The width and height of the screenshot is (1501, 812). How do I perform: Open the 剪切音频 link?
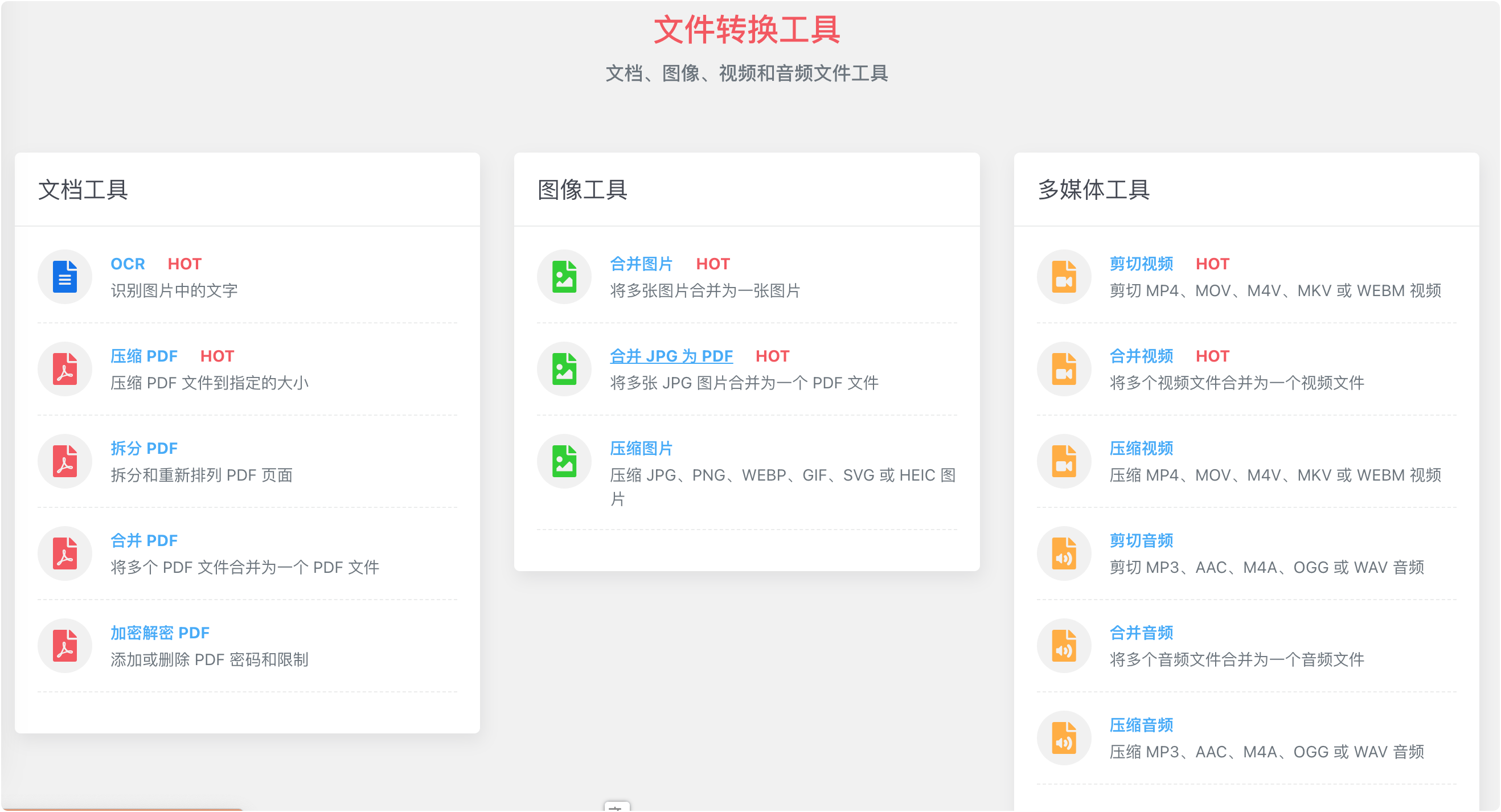click(1141, 541)
